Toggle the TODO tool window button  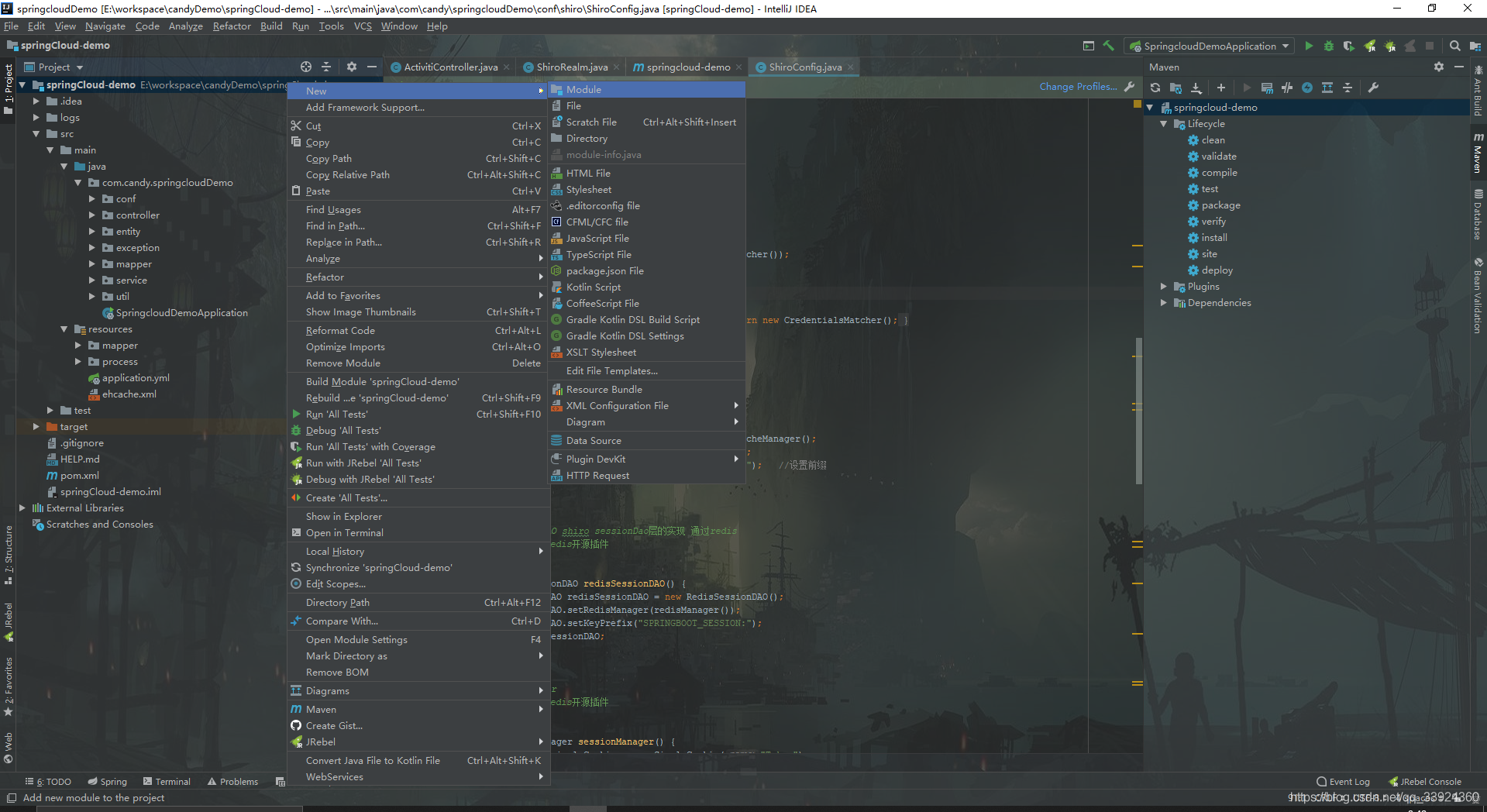click(48, 782)
